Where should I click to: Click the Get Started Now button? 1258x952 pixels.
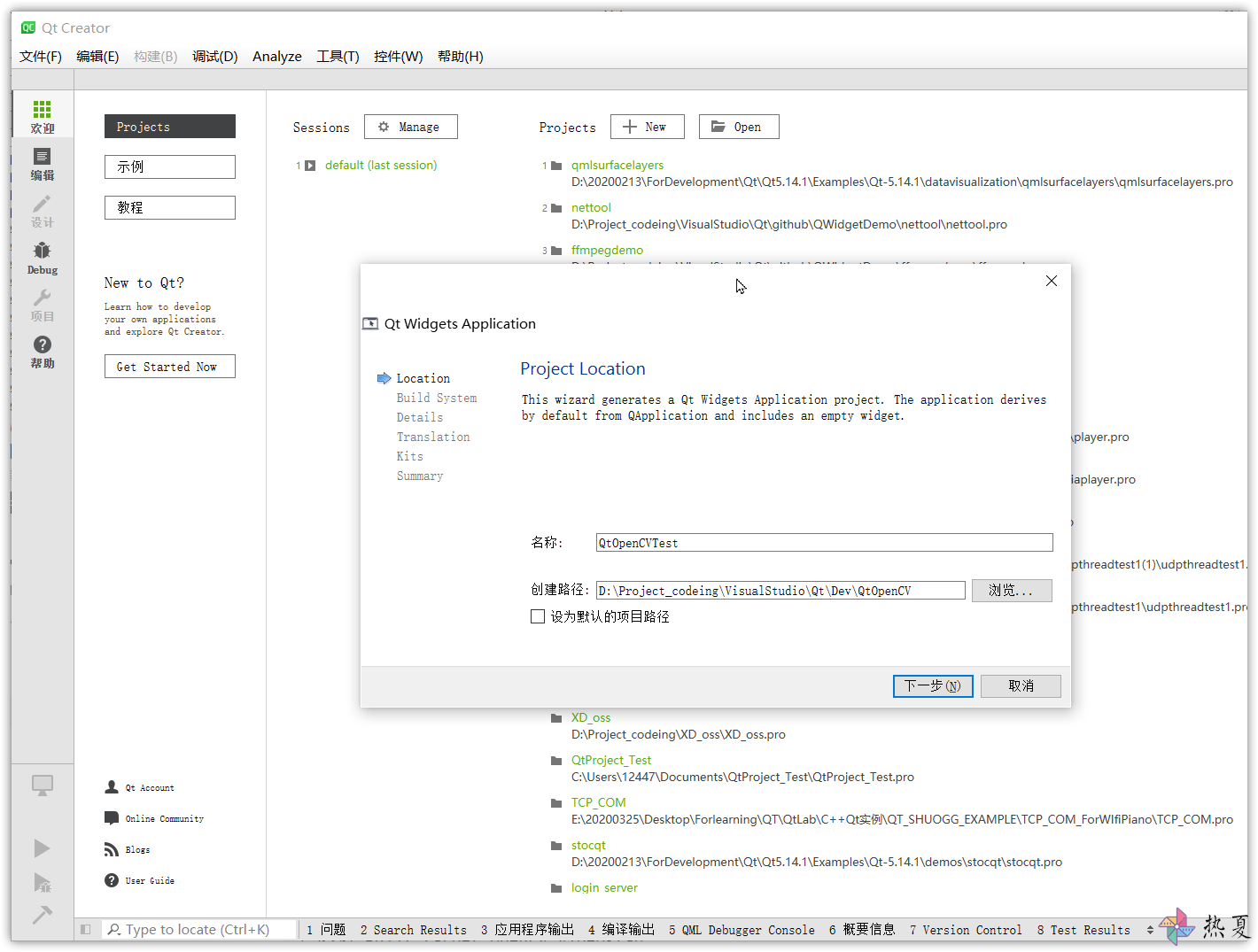(x=170, y=367)
